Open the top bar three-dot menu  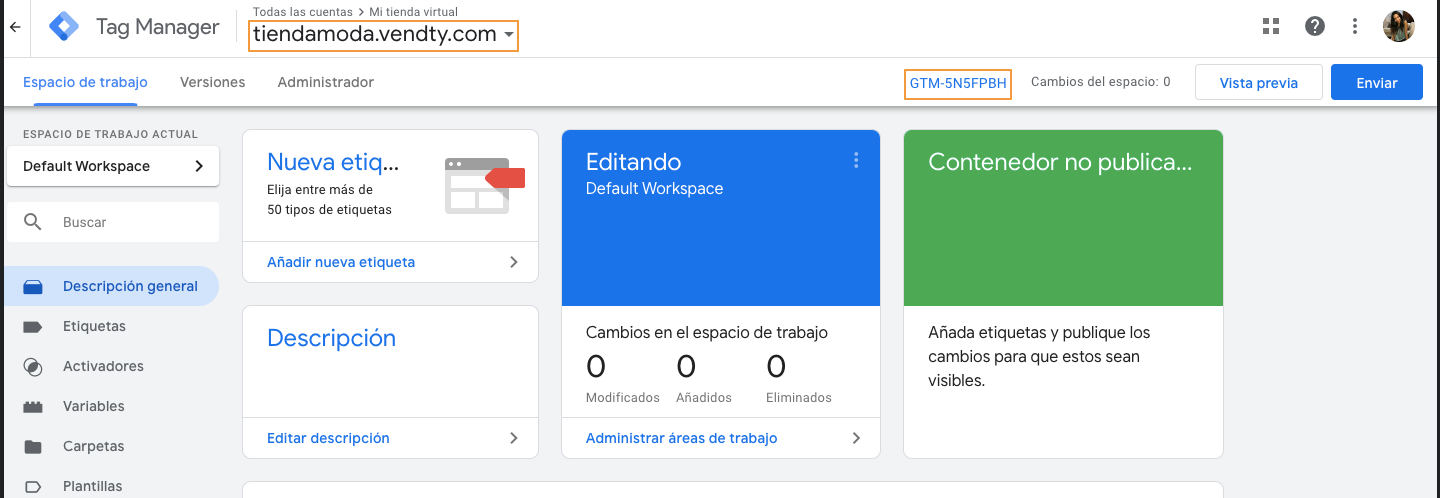(1355, 27)
